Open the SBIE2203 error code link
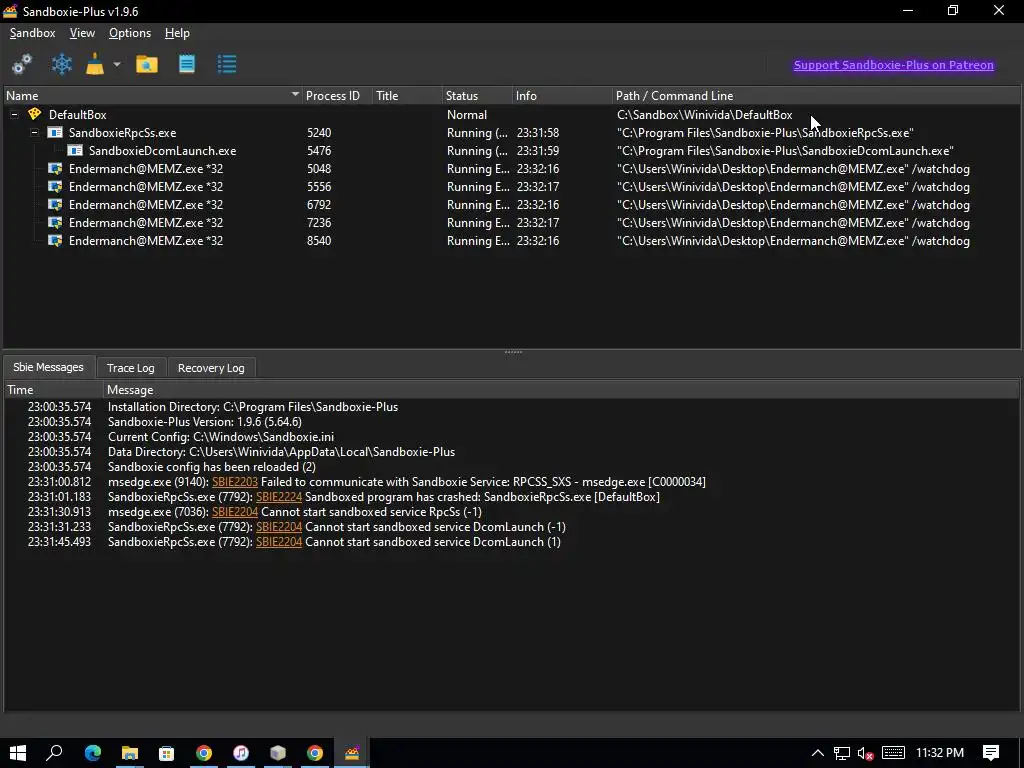1024x768 pixels. click(235, 482)
